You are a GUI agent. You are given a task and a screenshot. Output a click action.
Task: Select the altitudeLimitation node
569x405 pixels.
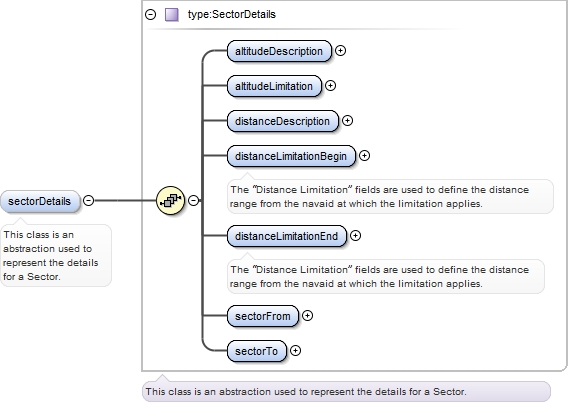[x=274, y=86]
